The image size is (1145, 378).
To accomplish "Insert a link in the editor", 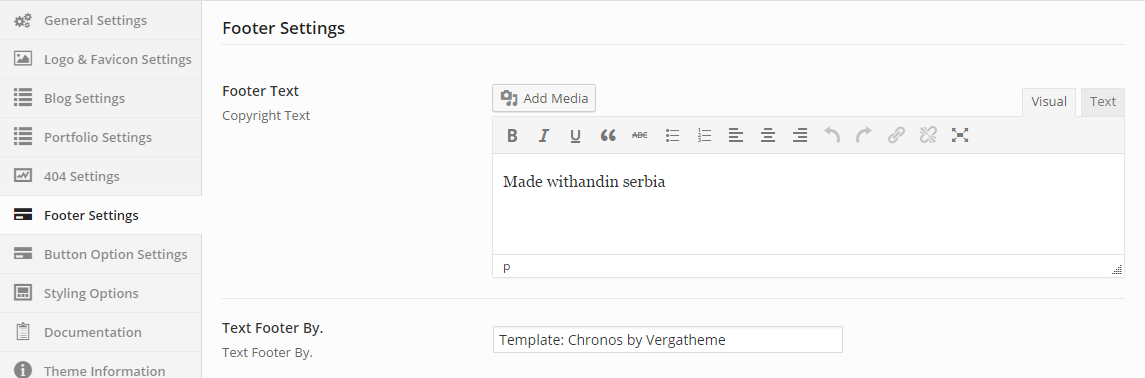I will pos(896,136).
